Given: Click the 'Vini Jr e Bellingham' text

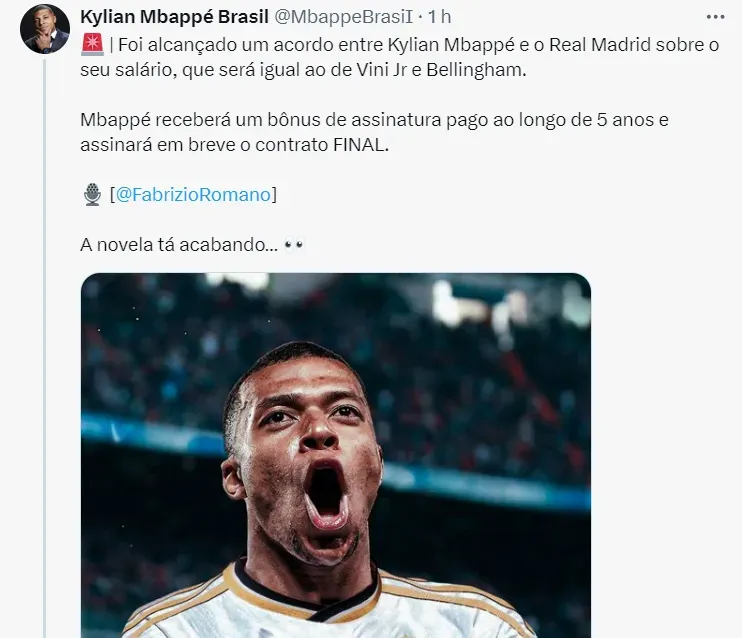Looking at the screenshot, I should coord(441,70).
